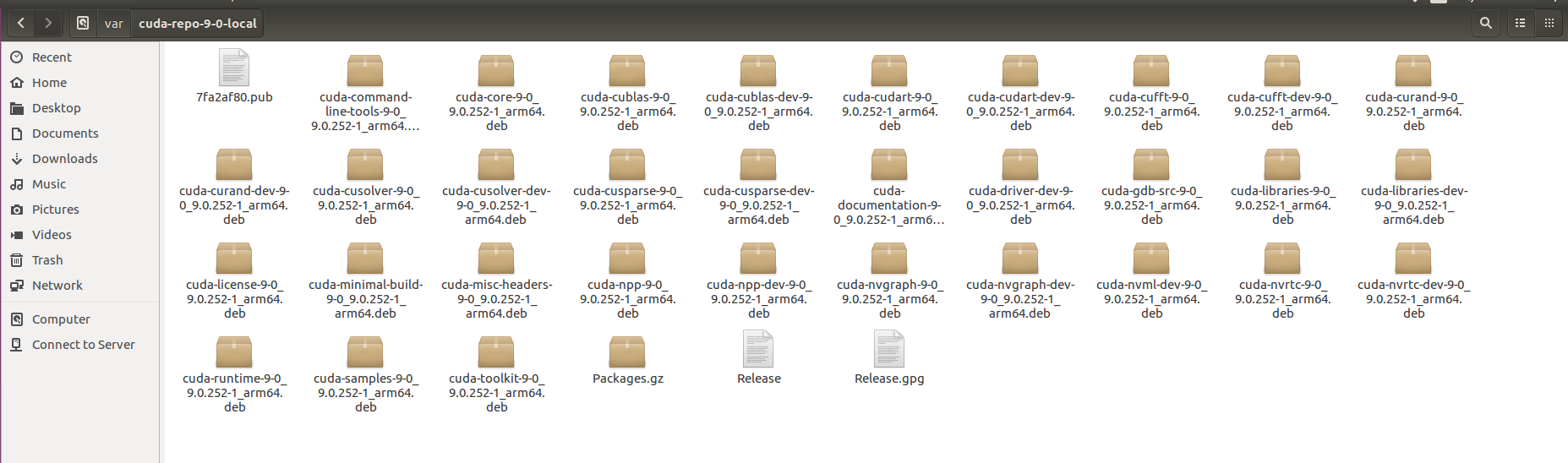Select the cuda-nvgraph-9-0 arm64 package icon
Image resolution: width=1568 pixels, height=463 pixels.
pos(889,258)
